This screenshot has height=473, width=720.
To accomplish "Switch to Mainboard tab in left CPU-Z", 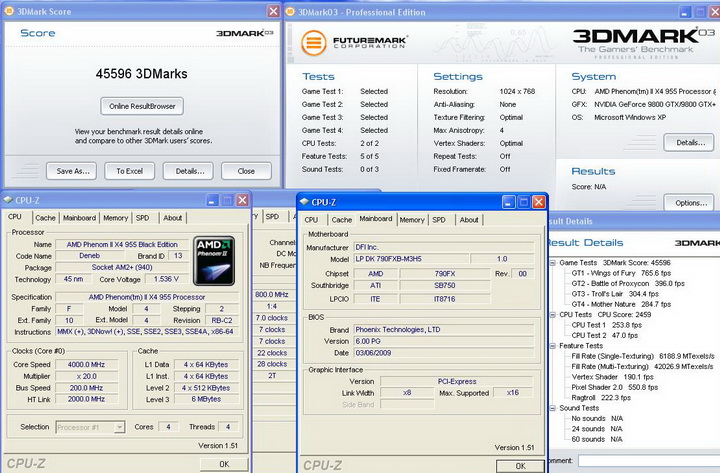I will (x=79, y=218).
